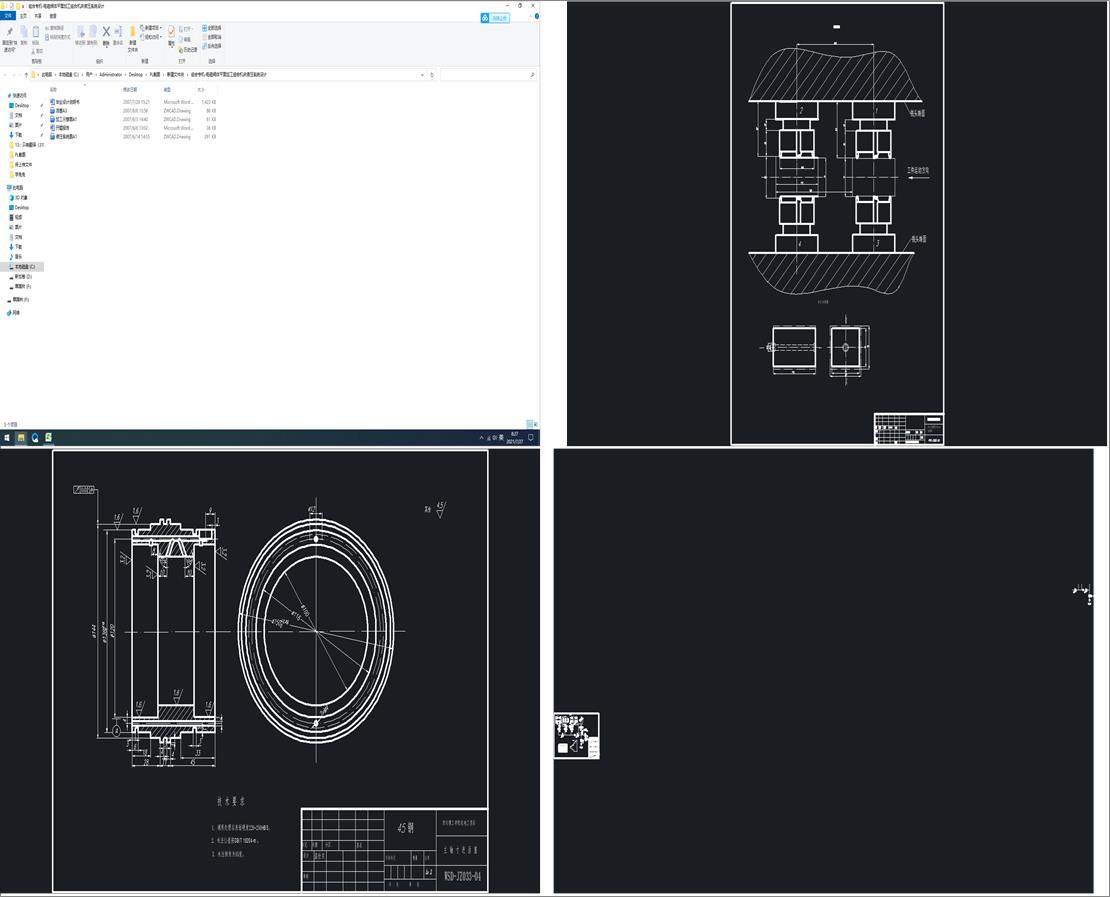Switch to large icons view via status bar
Image resolution: width=1110 pixels, height=897 pixels.
pyautogui.click(x=535, y=424)
